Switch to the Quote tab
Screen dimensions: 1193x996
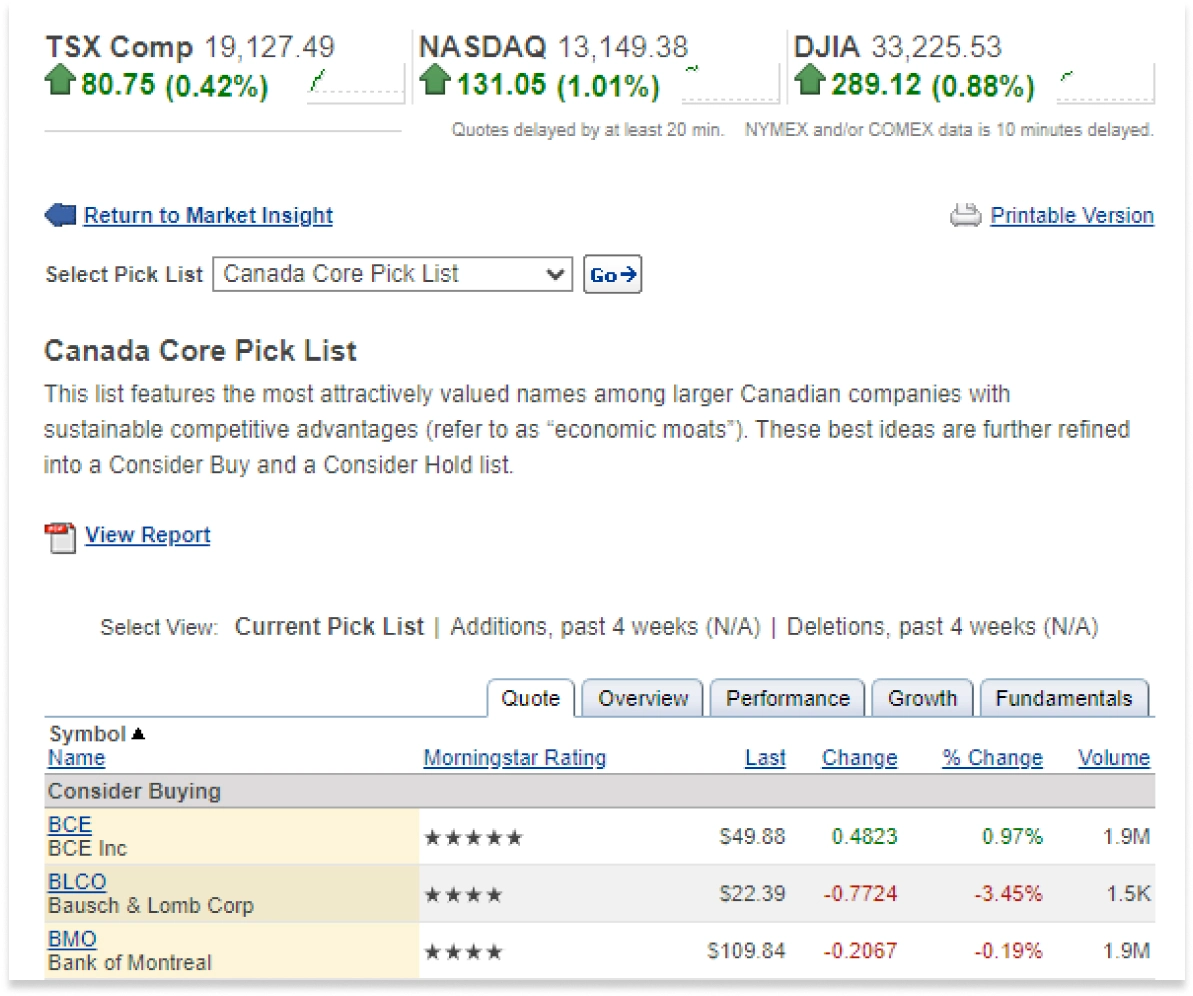[x=530, y=698]
